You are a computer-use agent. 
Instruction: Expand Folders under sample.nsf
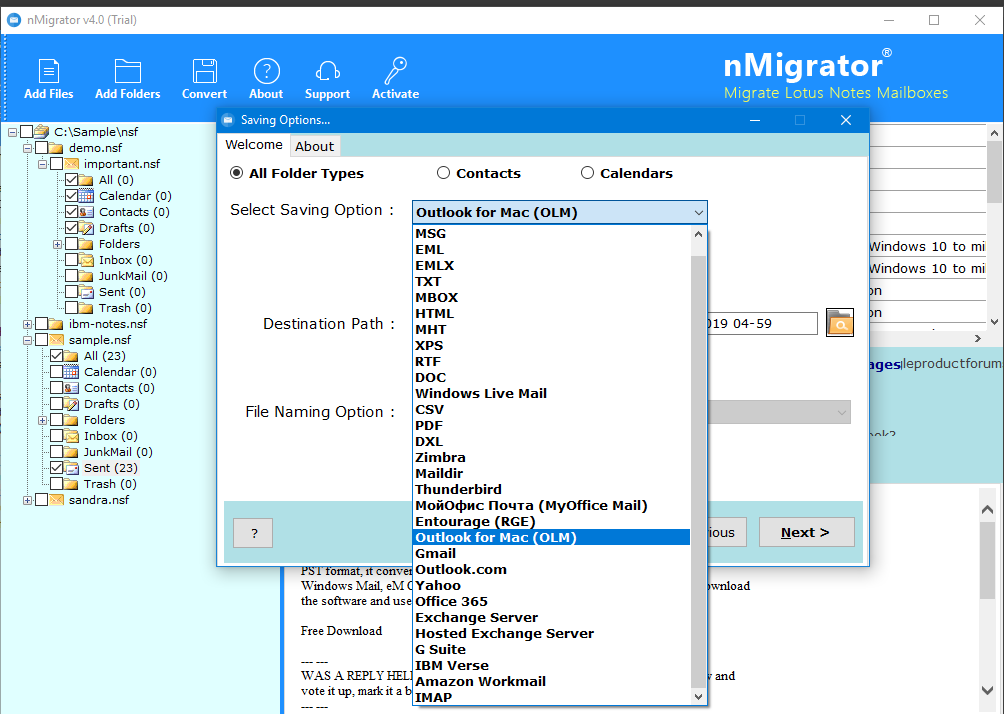(x=42, y=420)
